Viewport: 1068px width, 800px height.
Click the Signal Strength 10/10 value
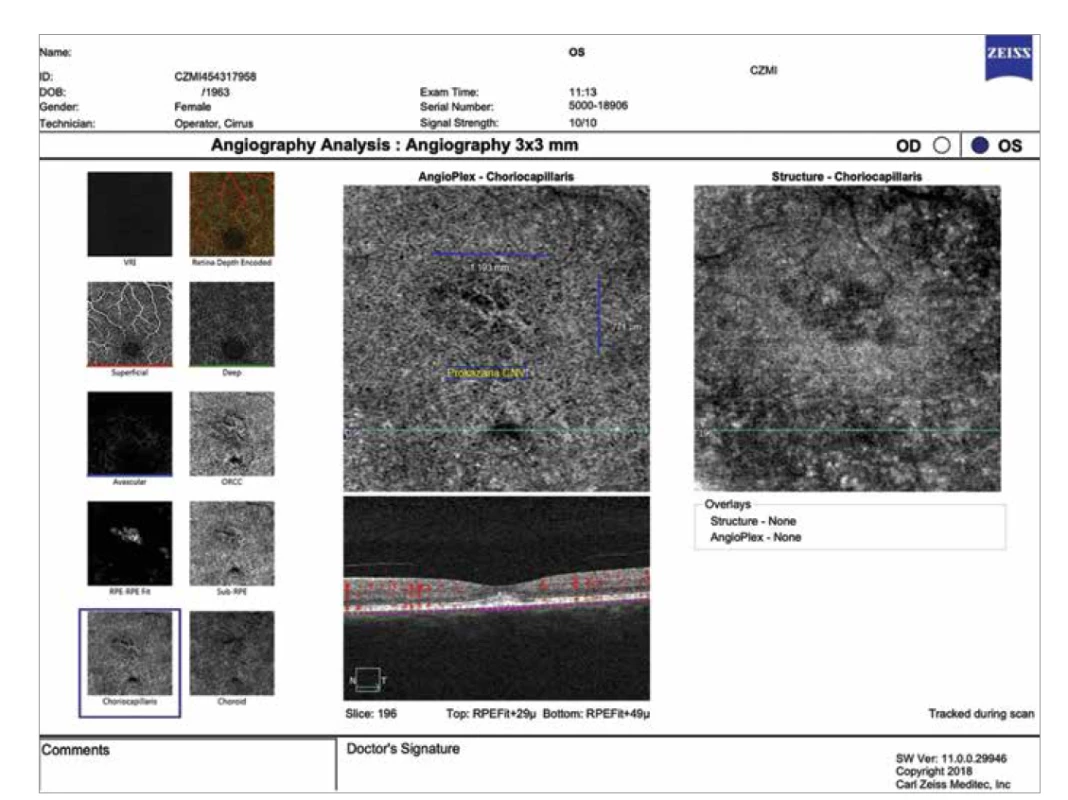tap(582, 123)
